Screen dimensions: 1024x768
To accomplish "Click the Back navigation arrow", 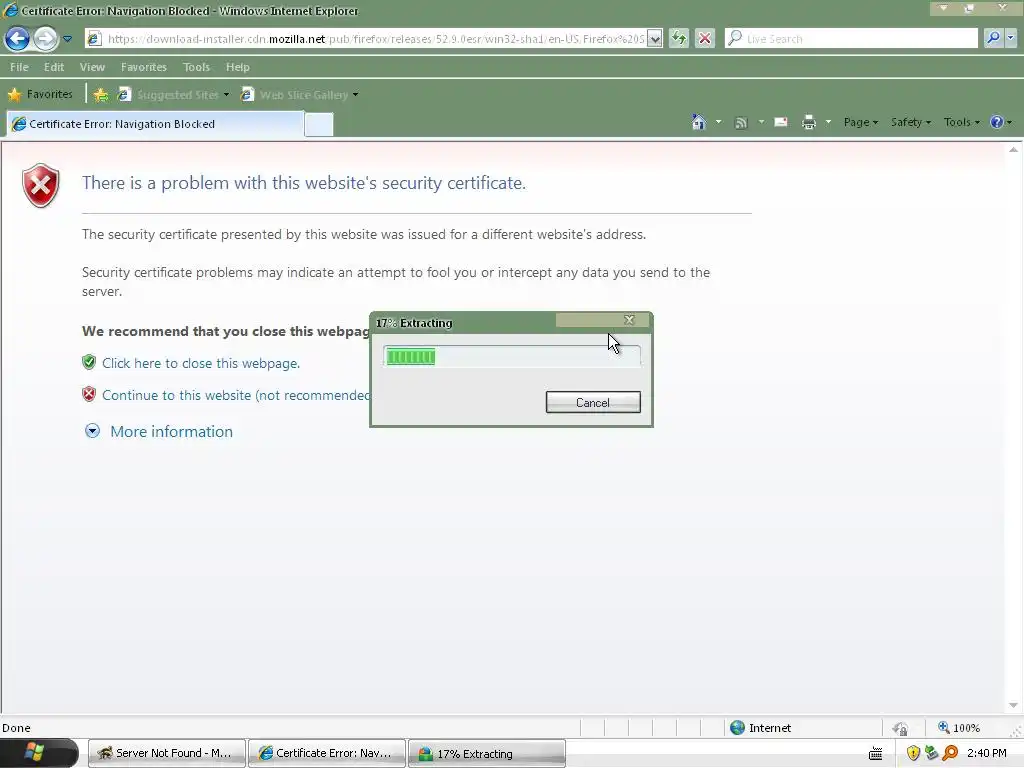I will (x=18, y=39).
